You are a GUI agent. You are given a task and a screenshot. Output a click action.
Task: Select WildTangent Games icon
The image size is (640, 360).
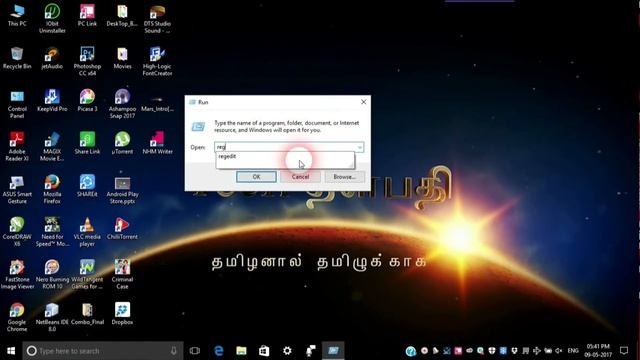click(87, 275)
